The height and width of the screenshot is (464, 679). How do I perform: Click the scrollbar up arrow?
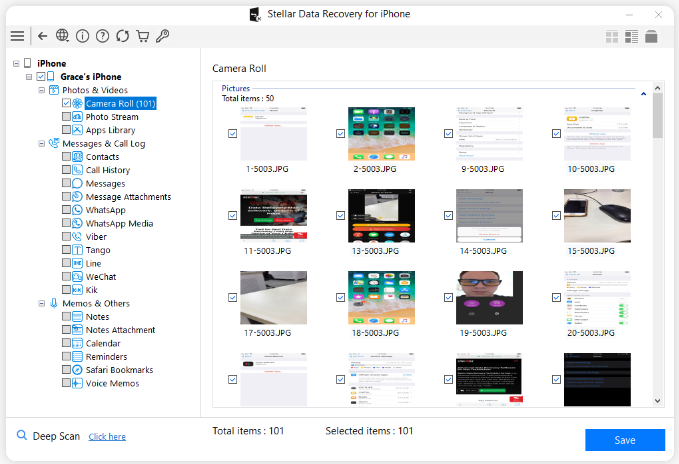coord(657,88)
